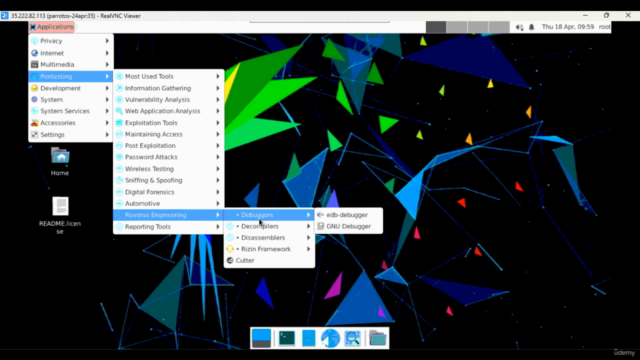Click the Digital Forensics icon
640x360 pixels.
click(119, 192)
